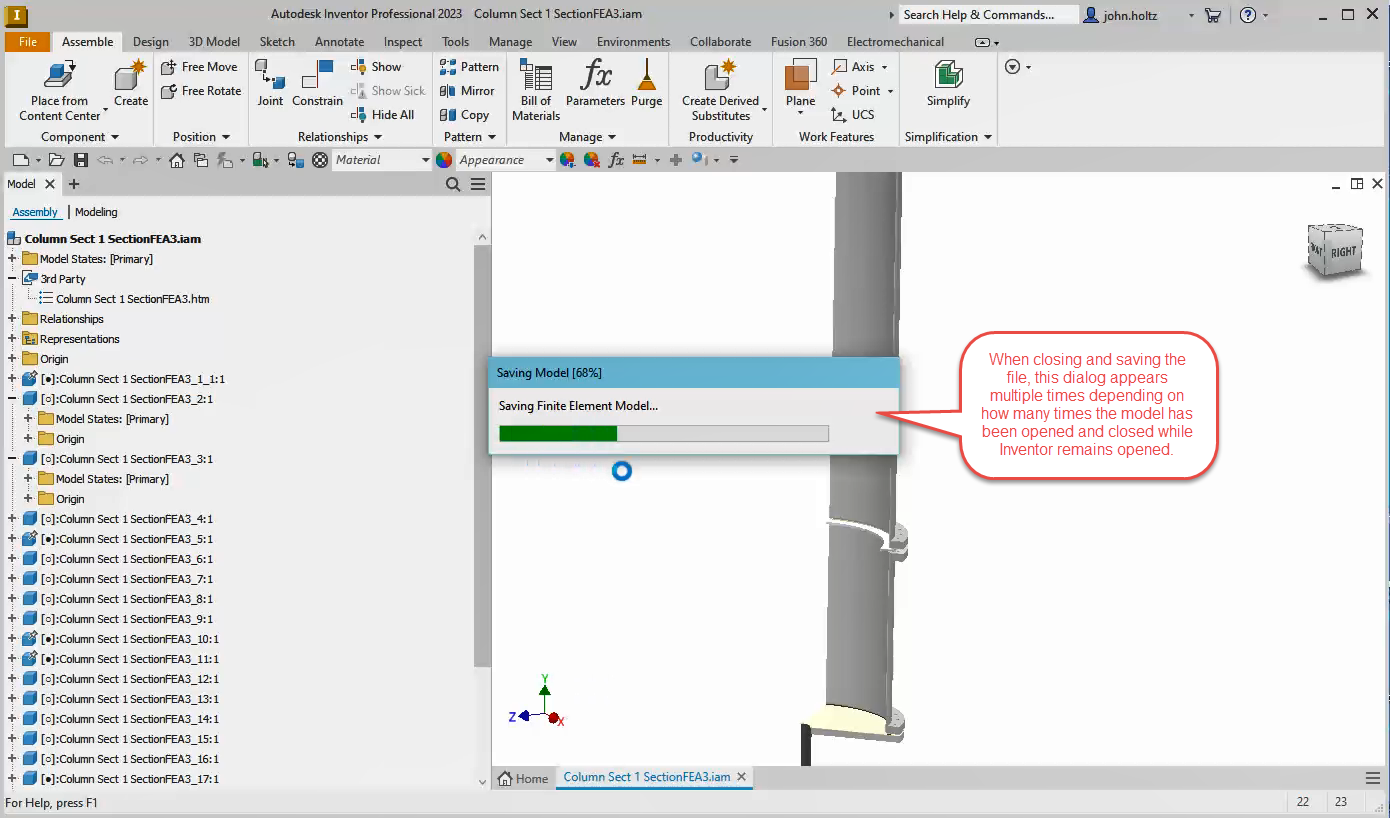Open the Inventor File menu
Image resolution: width=1390 pixels, height=818 pixels.
[27, 42]
